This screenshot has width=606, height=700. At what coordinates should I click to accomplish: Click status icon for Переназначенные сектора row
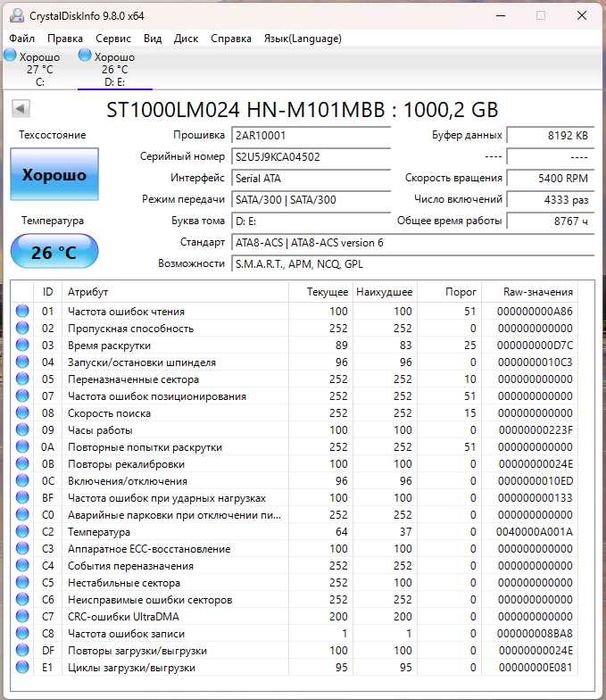[22, 379]
